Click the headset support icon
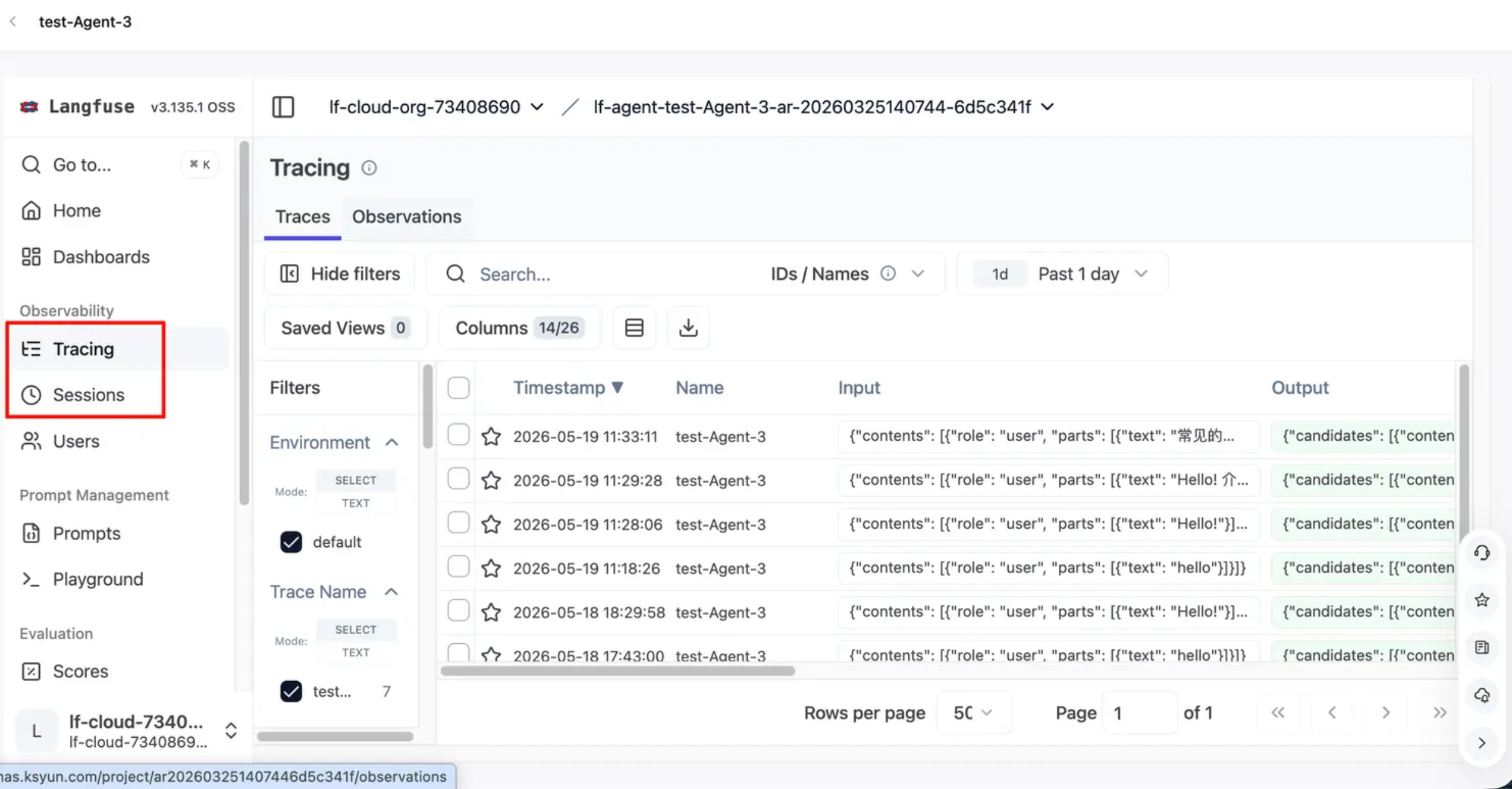1512x789 pixels. click(x=1482, y=552)
